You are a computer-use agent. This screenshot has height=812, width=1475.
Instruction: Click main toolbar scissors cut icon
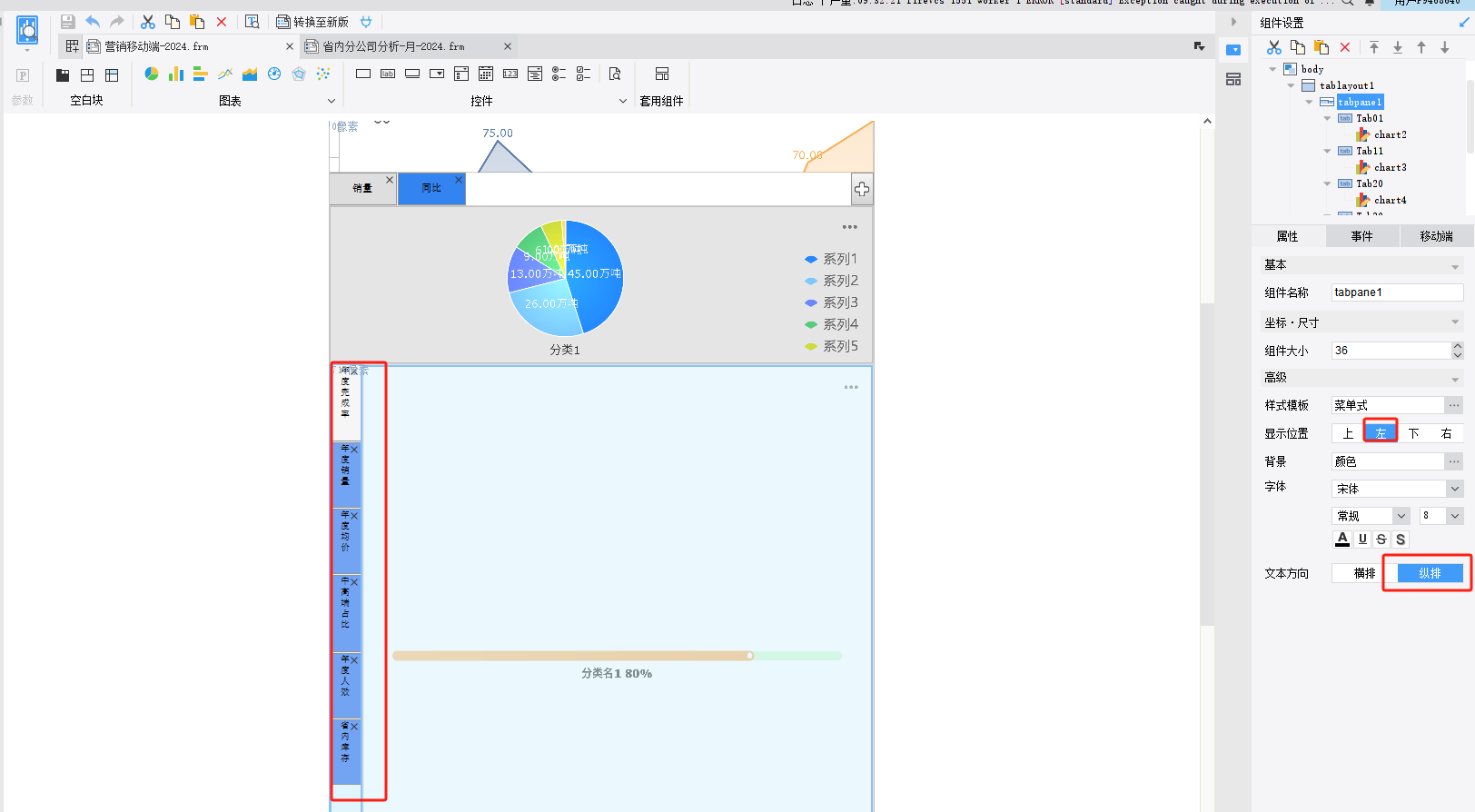(x=148, y=22)
